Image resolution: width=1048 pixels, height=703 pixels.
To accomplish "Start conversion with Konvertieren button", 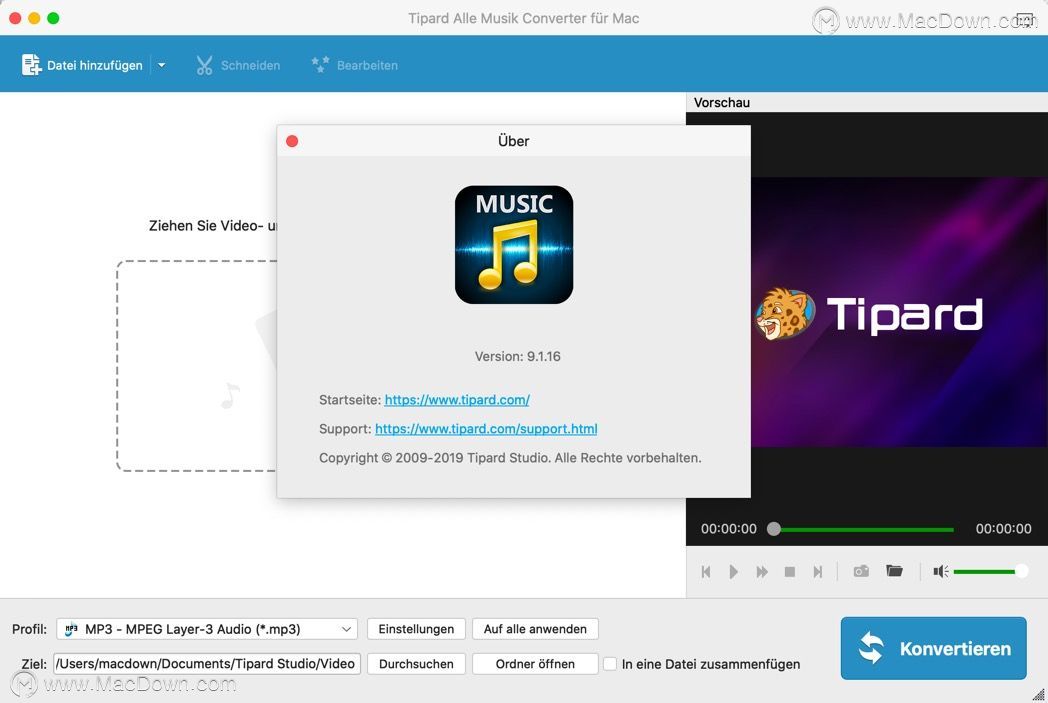I will 933,648.
